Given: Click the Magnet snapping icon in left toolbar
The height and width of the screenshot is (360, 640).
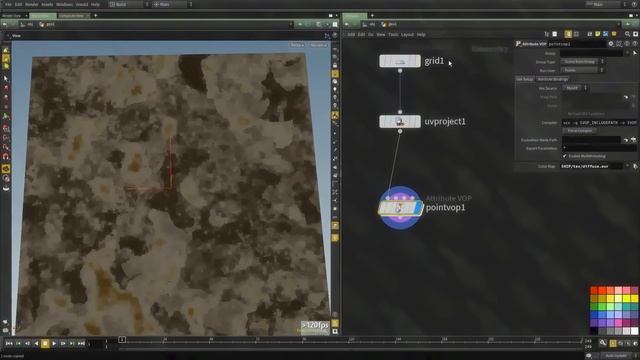Looking at the screenshot, I should (x=6, y=156).
